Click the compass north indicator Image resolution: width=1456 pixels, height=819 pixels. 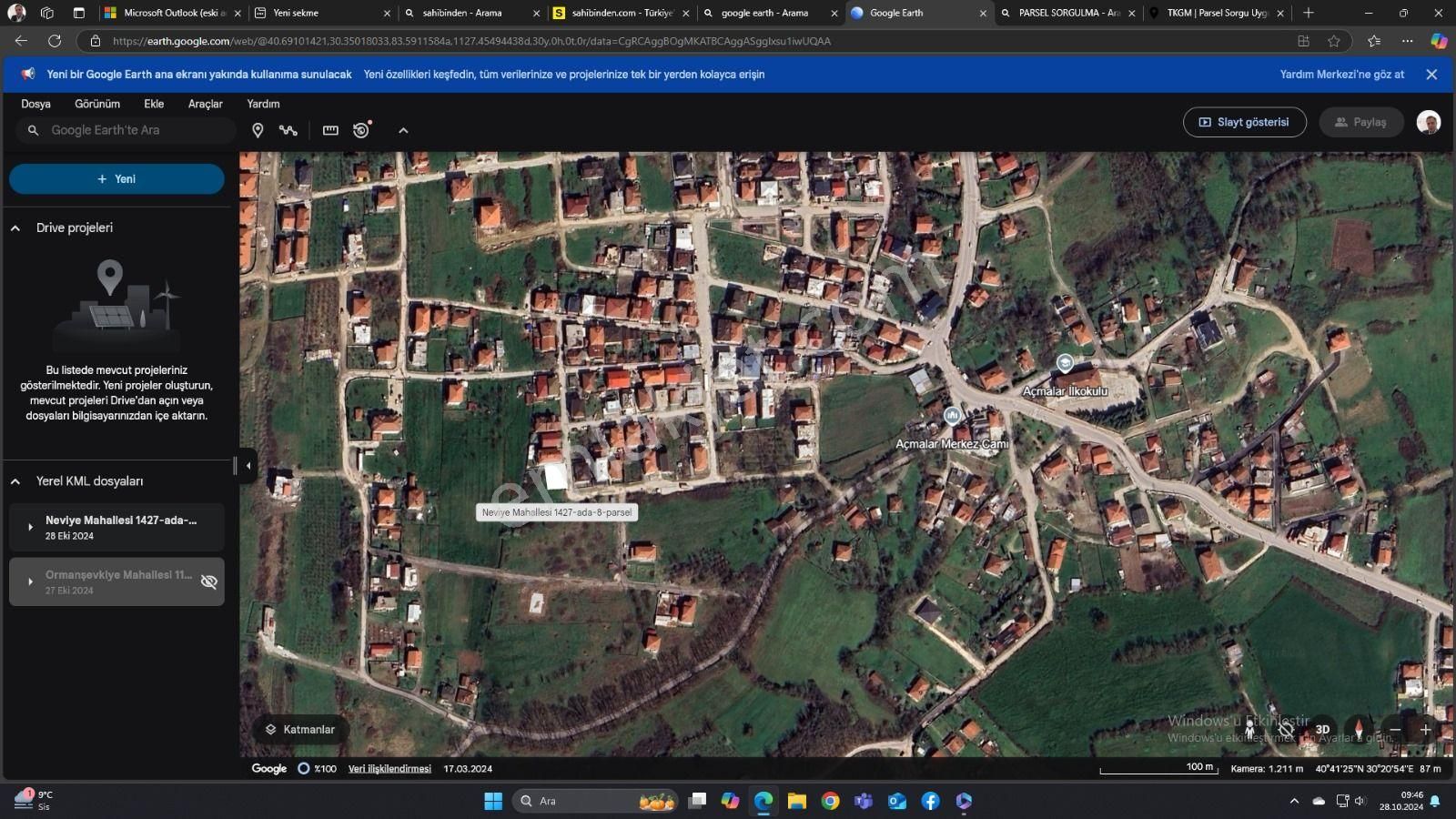1359,730
